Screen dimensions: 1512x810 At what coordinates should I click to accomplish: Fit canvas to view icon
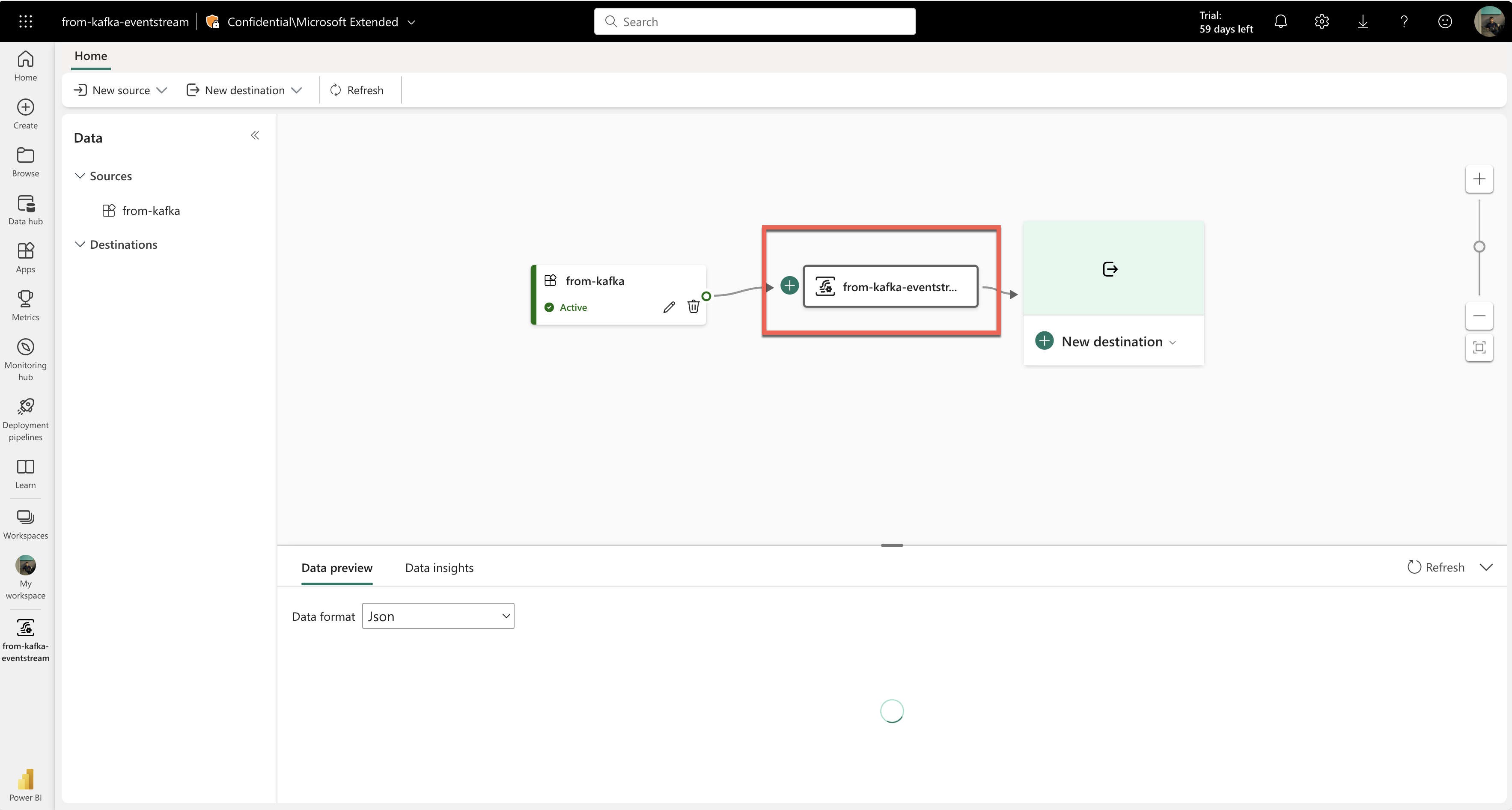click(x=1479, y=348)
